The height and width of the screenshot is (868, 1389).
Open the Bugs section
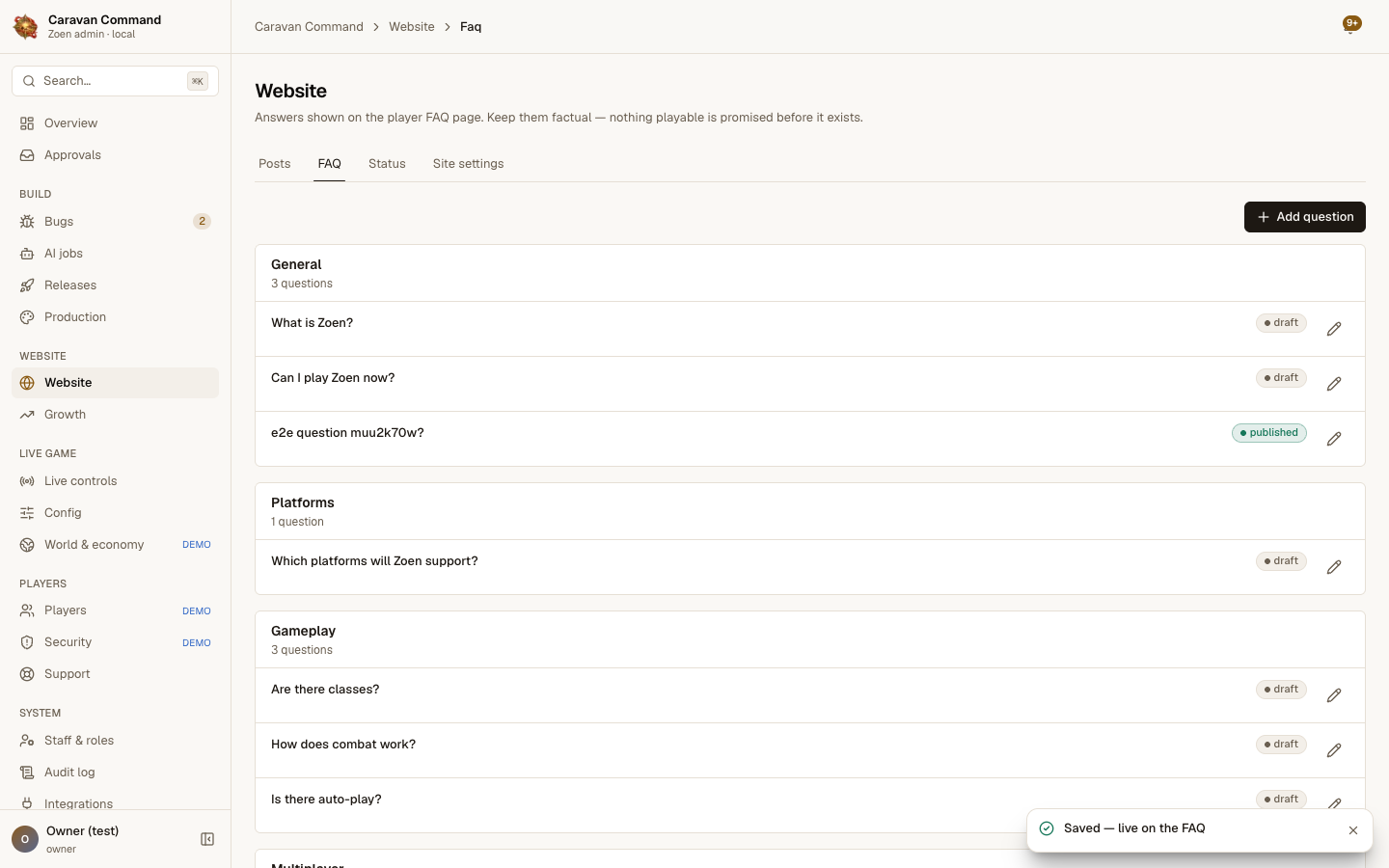pos(115,222)
